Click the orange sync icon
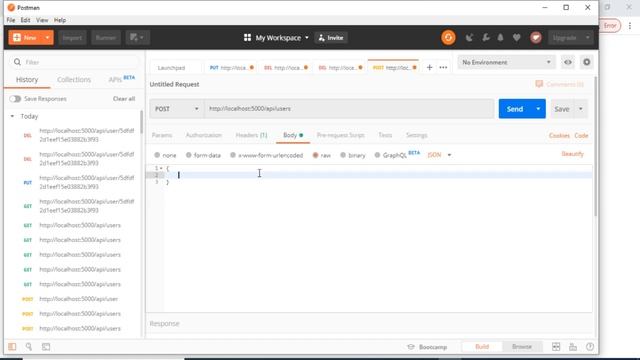This screenshot has width=640, height=360. click(448, 38)
